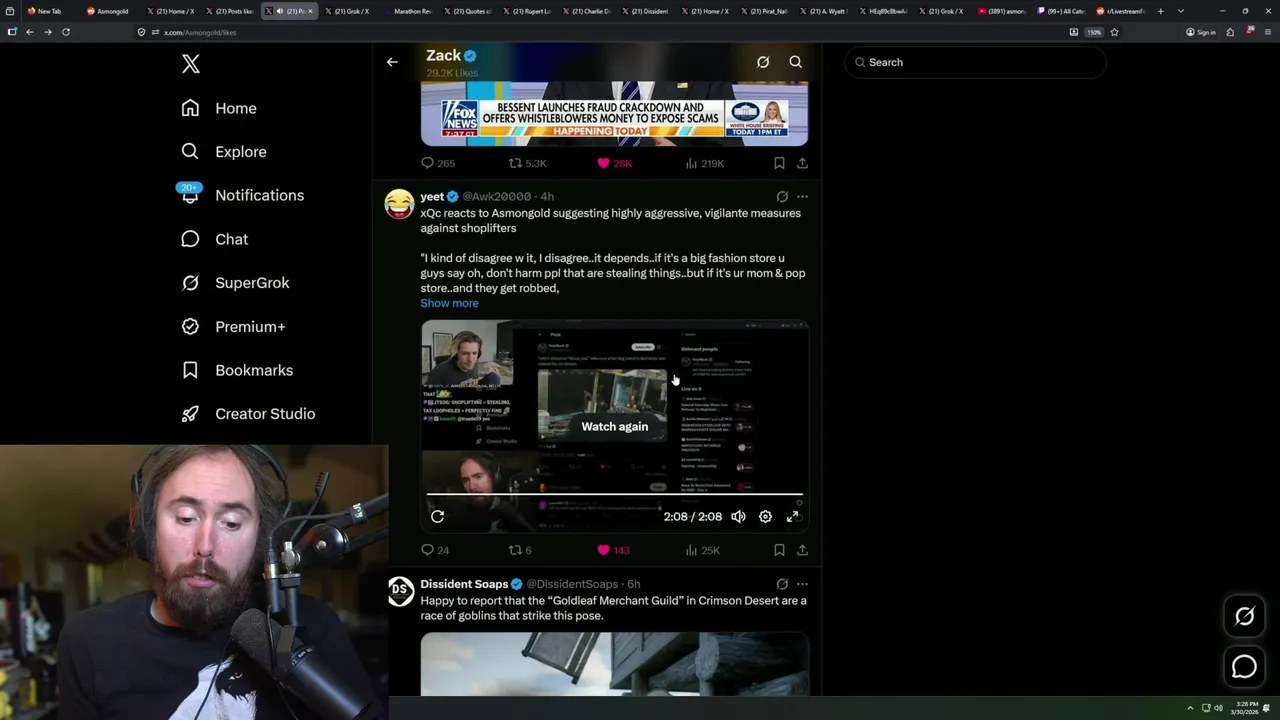This screenshot has height=720, width=1280.
Task: Click inside the Search box
Action: pyautogui.click(x=976, y=62)
